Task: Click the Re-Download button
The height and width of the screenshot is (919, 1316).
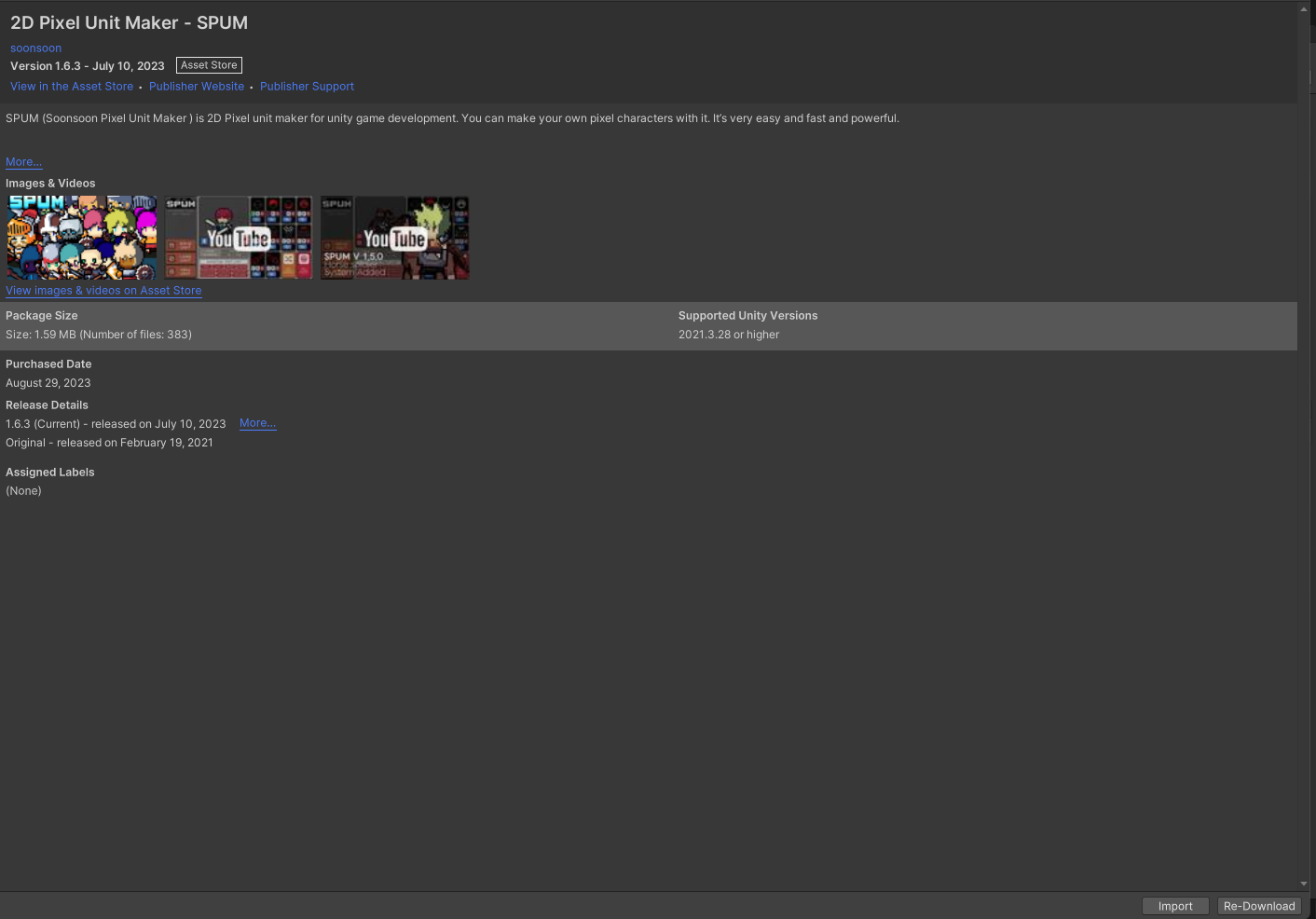Action: [x=1259, y=906]
